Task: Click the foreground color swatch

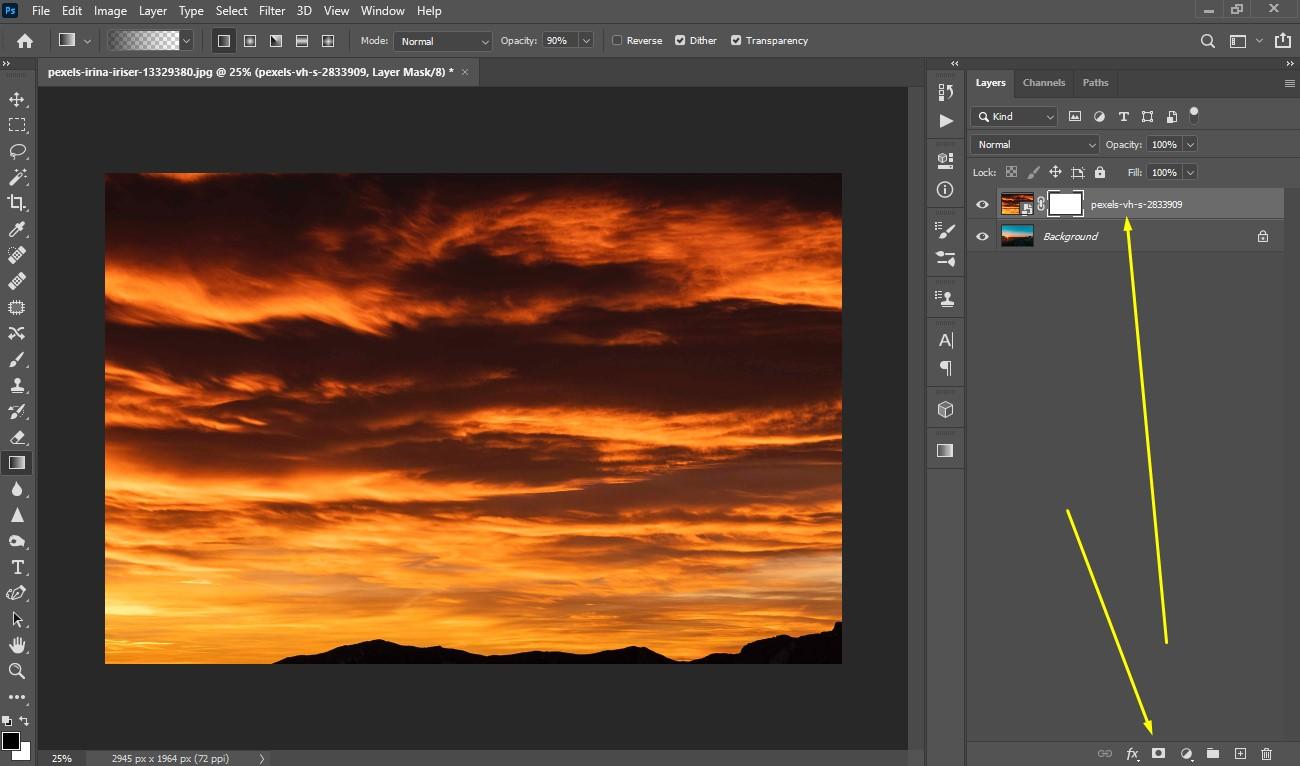Action: pos(10,741)
